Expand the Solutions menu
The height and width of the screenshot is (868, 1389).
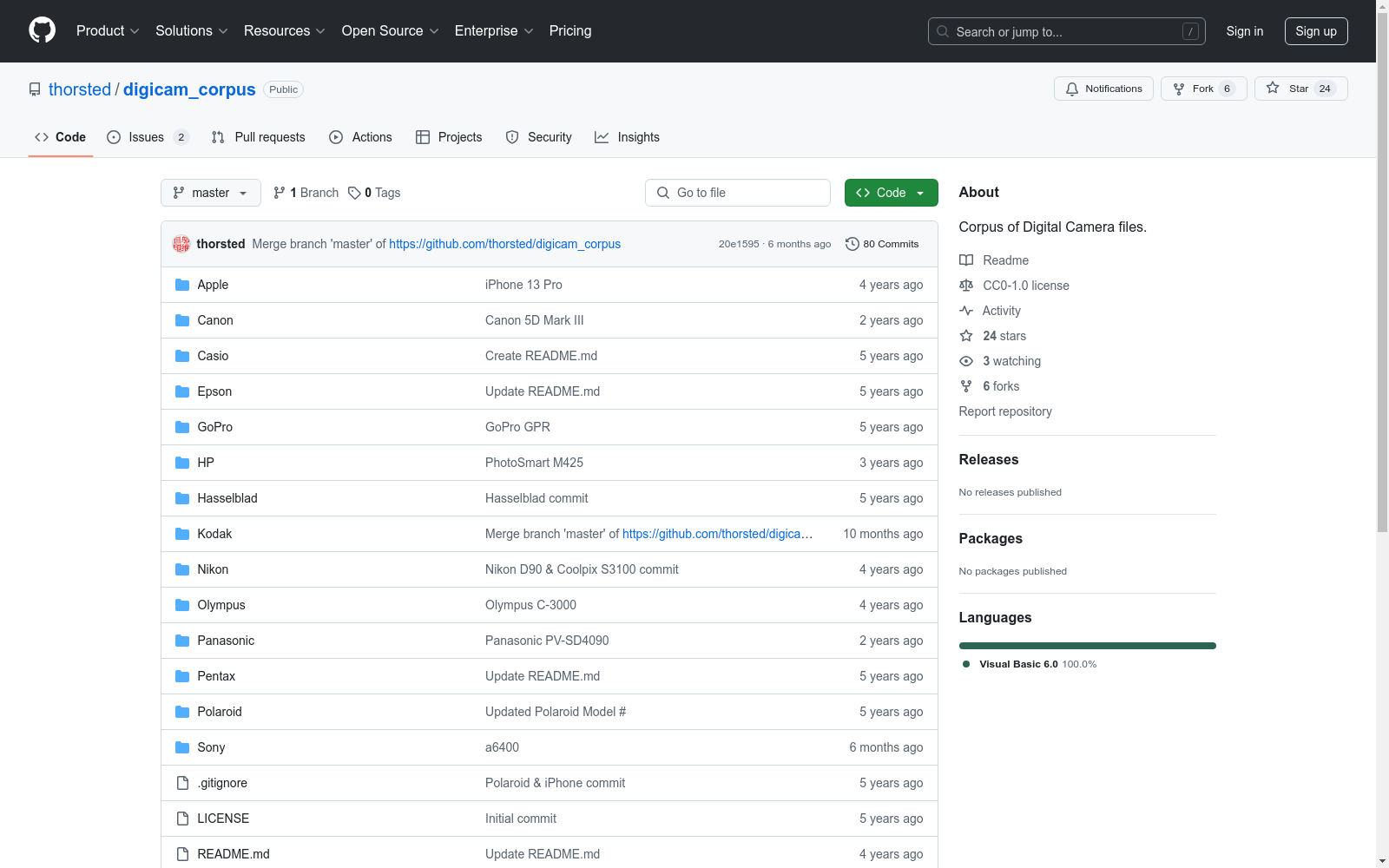[x=192, y=31]
